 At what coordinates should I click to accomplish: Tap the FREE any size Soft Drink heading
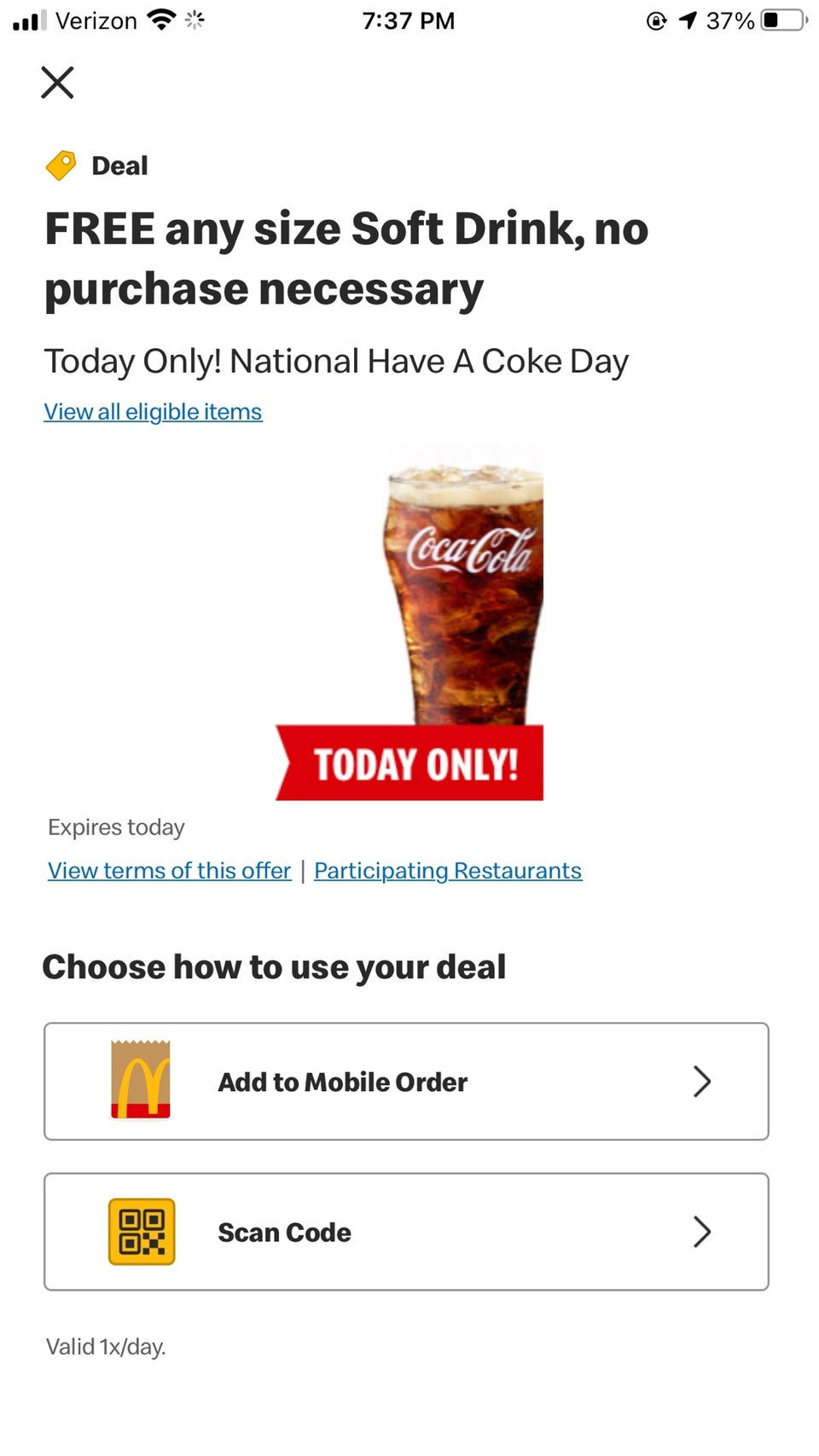[x=346, y=259]
